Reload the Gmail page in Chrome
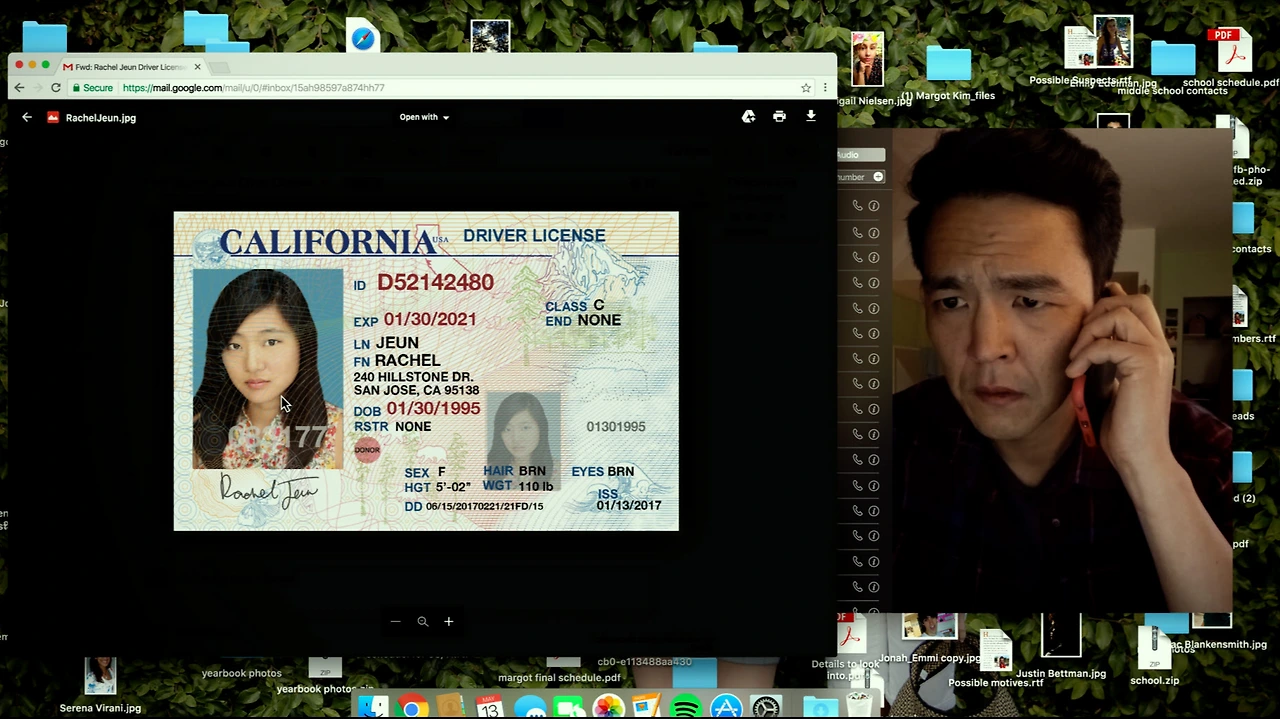Image resolution: width=1280 pixels, height=719 pixels. [x=56, y=88]
